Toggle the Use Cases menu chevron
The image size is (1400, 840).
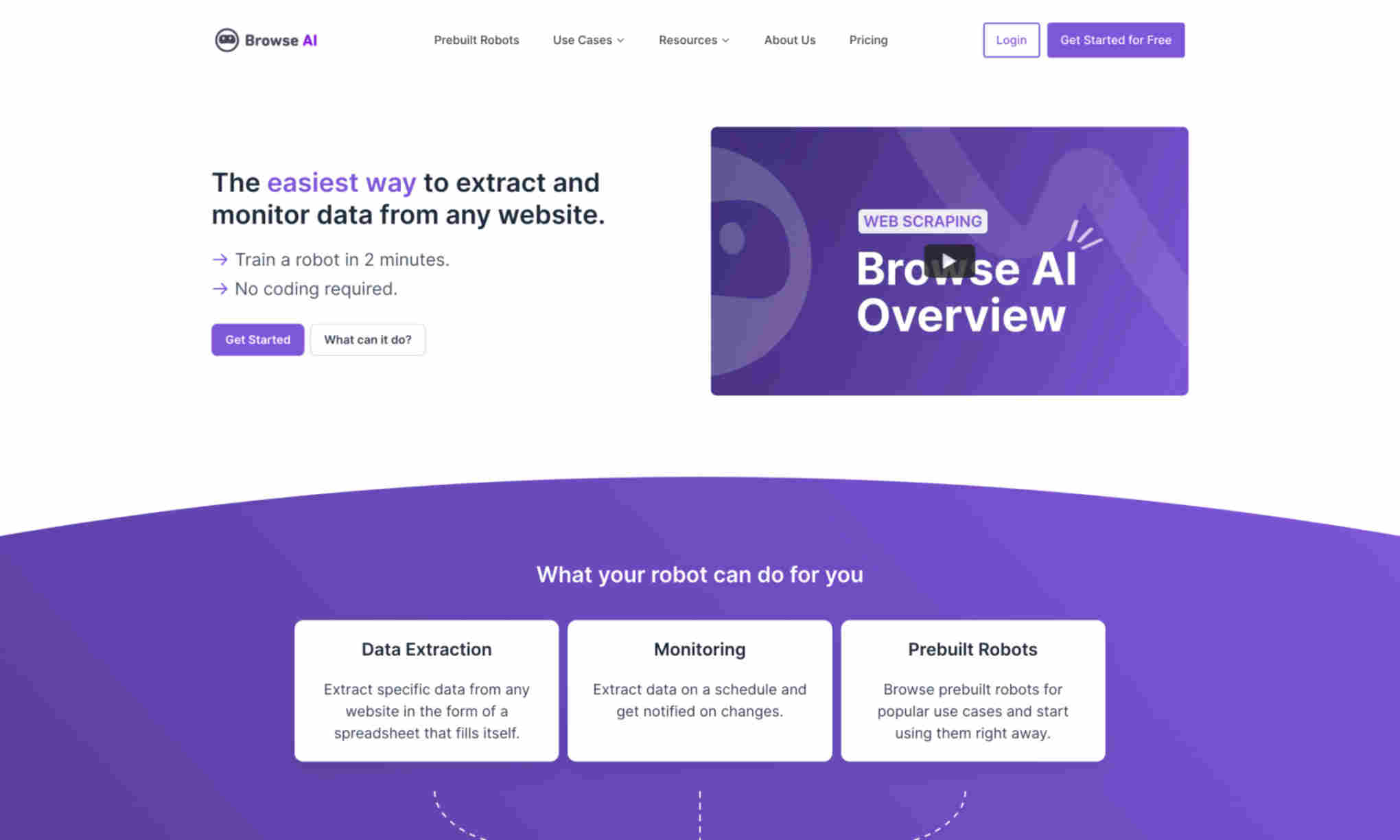[621, 40]
